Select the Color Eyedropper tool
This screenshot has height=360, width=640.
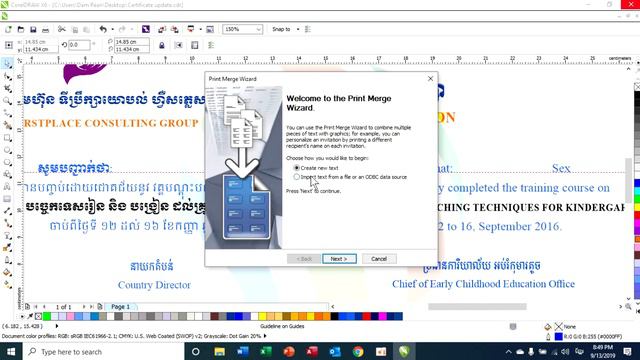pos(7,248)
